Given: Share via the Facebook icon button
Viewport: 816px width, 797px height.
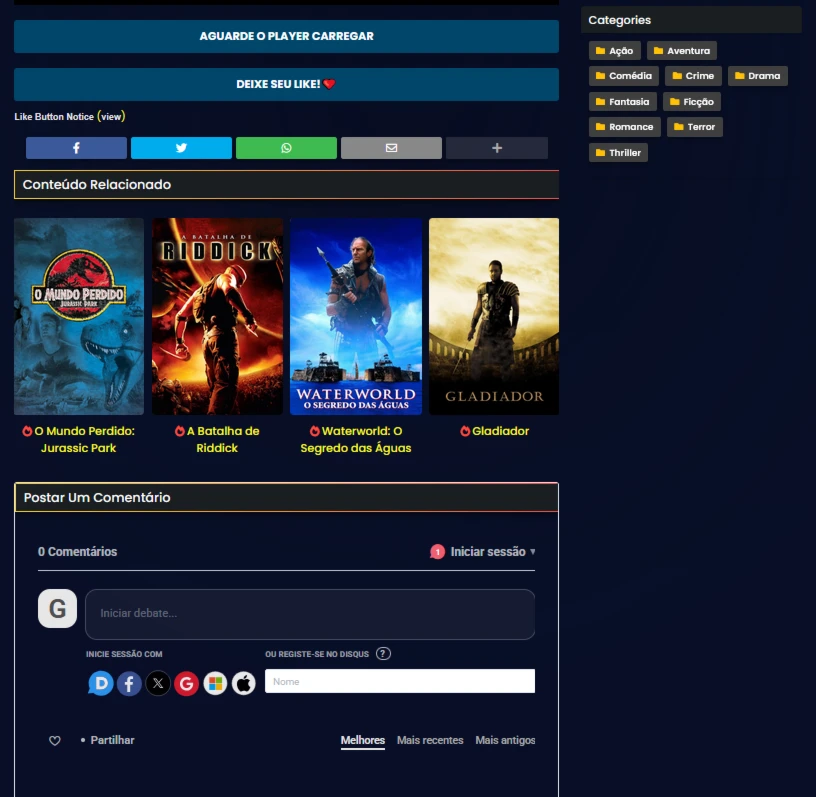Looking at the screenshot, I should coord(76,148).
